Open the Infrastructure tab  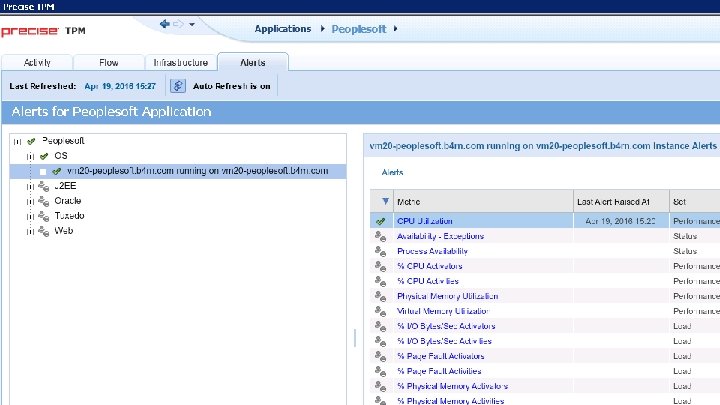pyautogui.click(x=180, y=62)
